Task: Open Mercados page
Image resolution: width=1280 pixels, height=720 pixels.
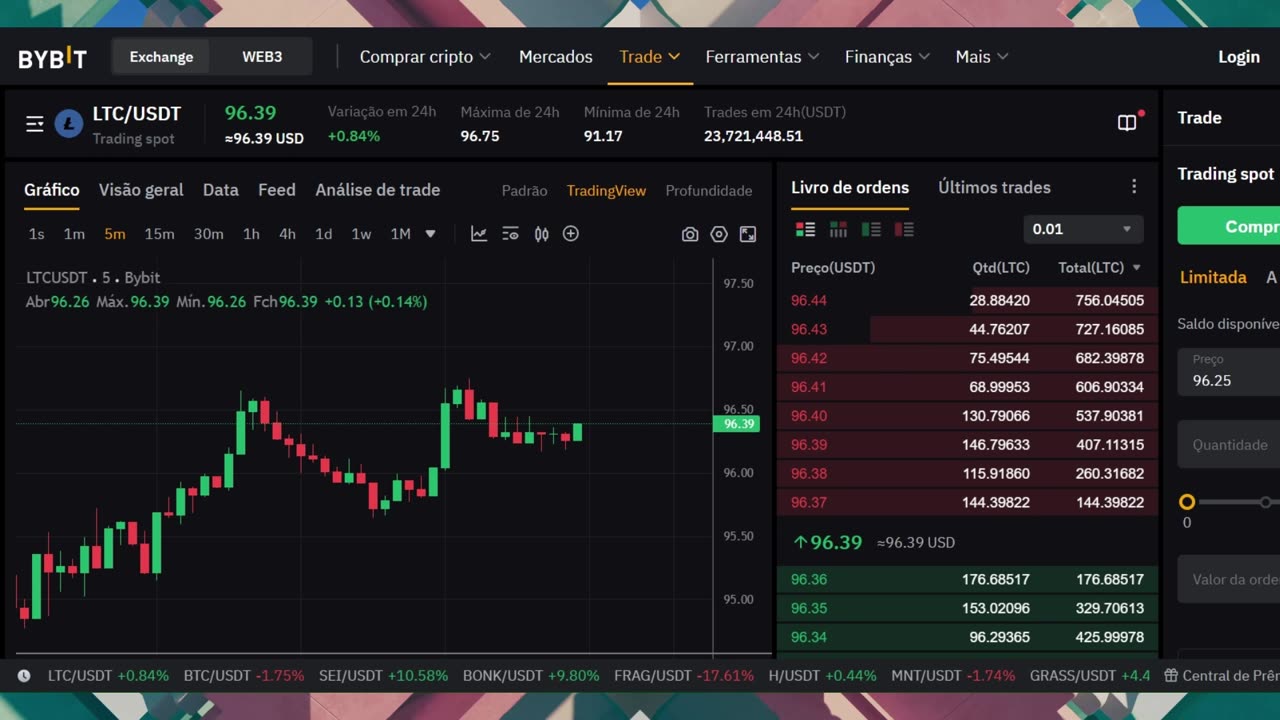Action: (555, 57)
